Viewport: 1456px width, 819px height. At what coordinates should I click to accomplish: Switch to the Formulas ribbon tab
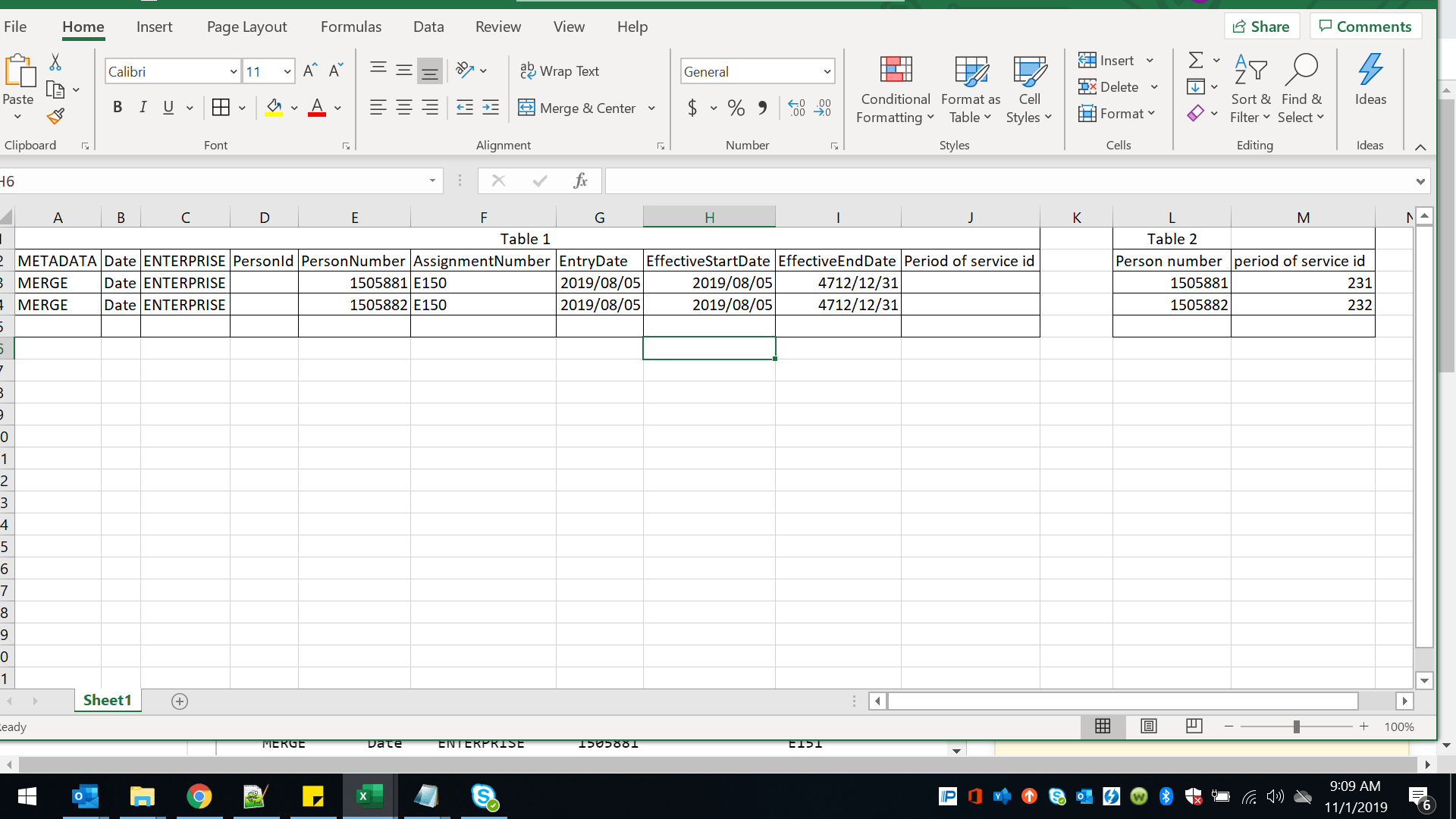coord(350,27)
